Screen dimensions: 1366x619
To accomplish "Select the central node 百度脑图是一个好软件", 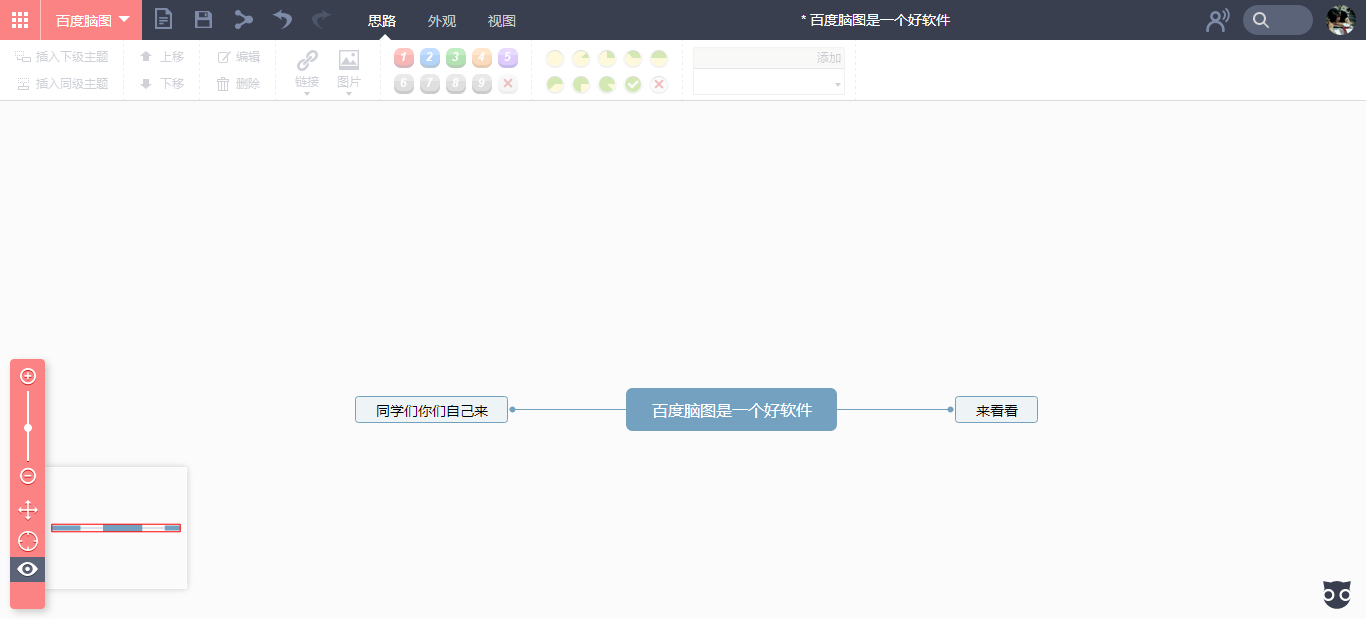I will 731,410.
